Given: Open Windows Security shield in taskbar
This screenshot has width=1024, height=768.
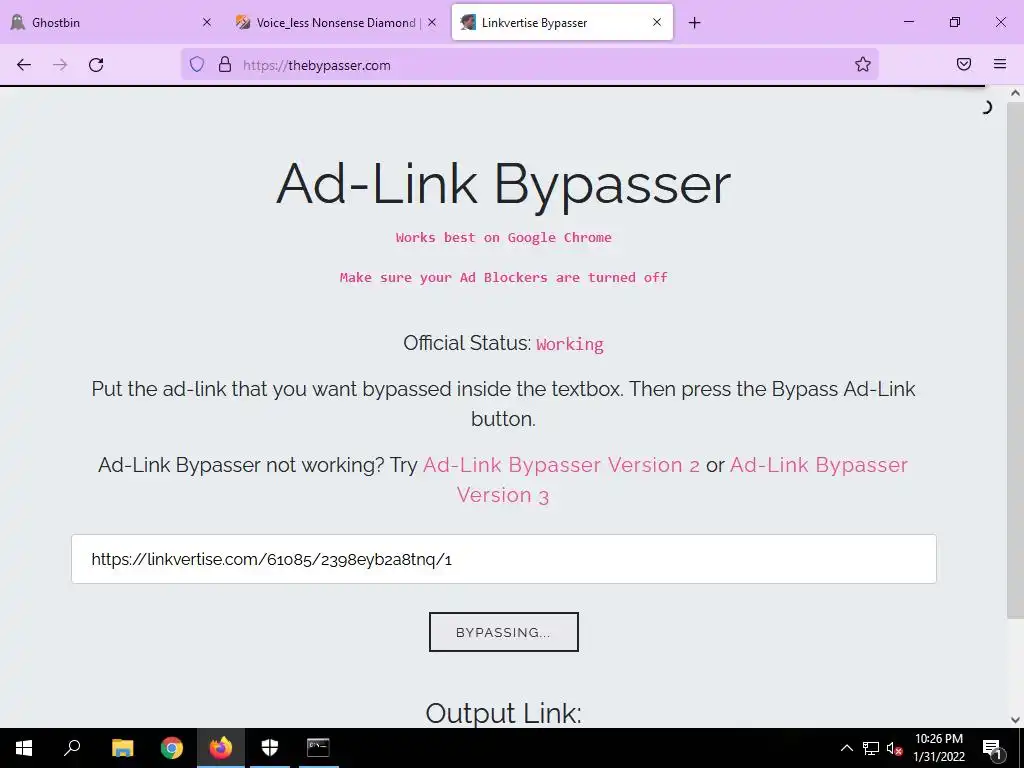Looking at the screenshot, I should click(x=270, y=748).
